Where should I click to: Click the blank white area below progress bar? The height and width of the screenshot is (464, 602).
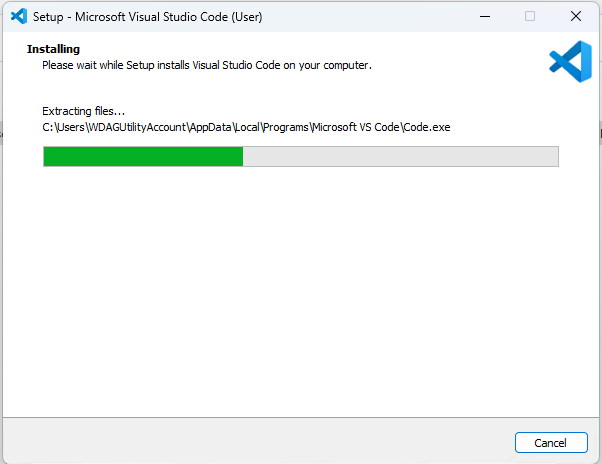[x=300, y=290]
